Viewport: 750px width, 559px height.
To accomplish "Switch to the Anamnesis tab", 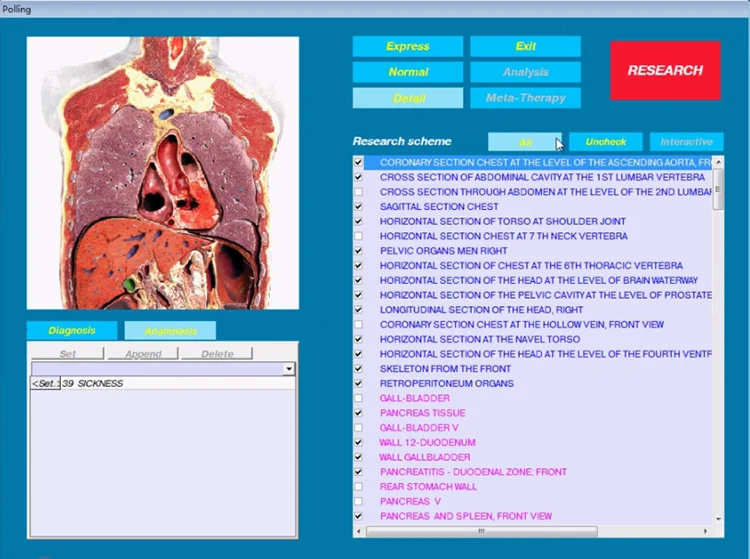I will click(x=170, y=330).
